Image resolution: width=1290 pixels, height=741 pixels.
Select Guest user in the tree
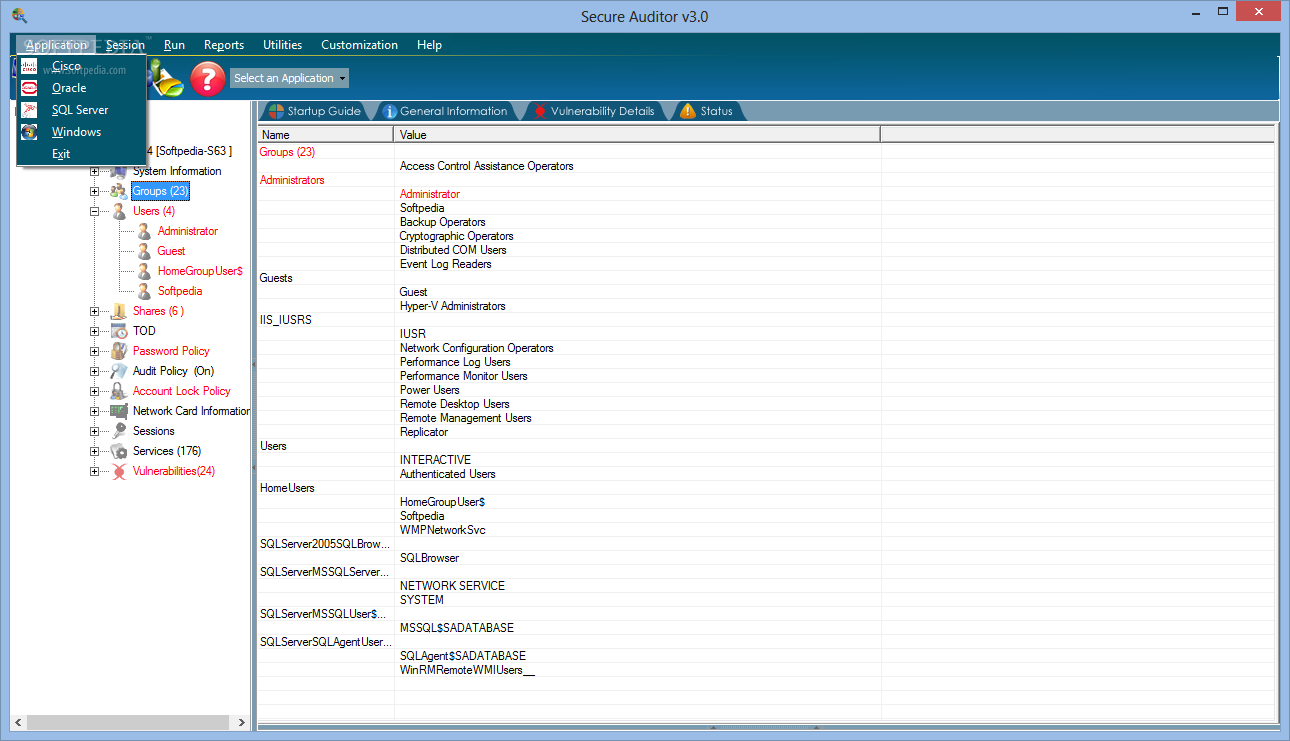(171, 251)
